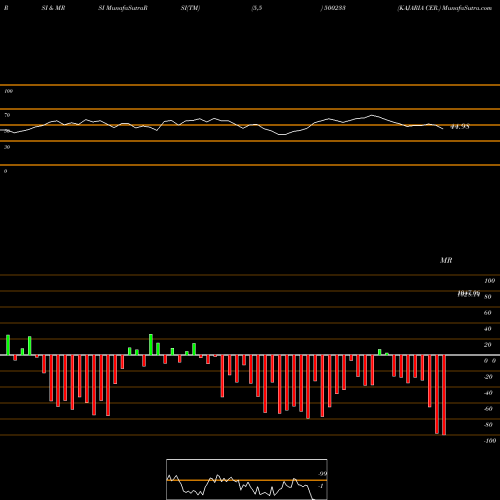Click the RSI axis label 0
The image size is (500, 500).
[5, 171]
